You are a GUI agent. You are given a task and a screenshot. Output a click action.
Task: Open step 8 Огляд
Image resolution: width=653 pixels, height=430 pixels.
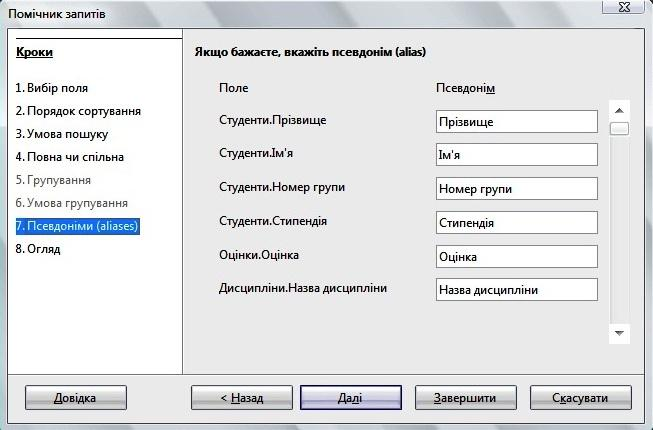click(38, 249)
